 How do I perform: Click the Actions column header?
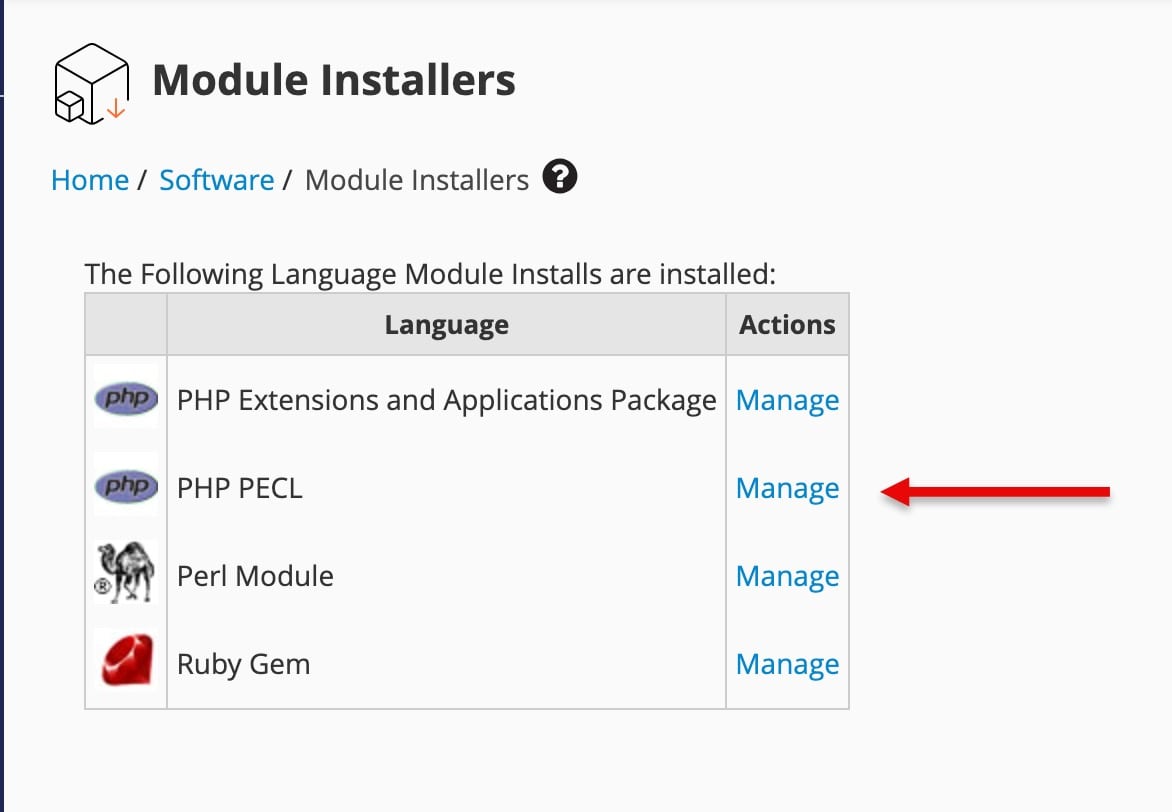(787, 325)
